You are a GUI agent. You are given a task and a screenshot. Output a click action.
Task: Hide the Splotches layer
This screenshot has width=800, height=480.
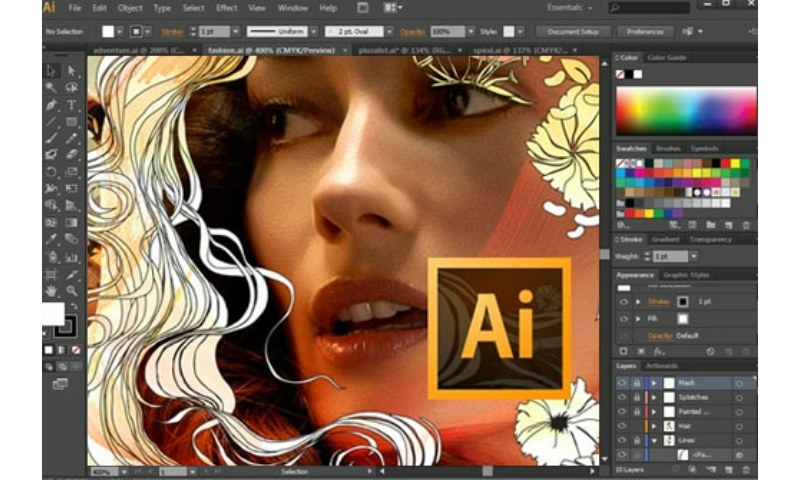pyautogui.click(x=622, y=397)
